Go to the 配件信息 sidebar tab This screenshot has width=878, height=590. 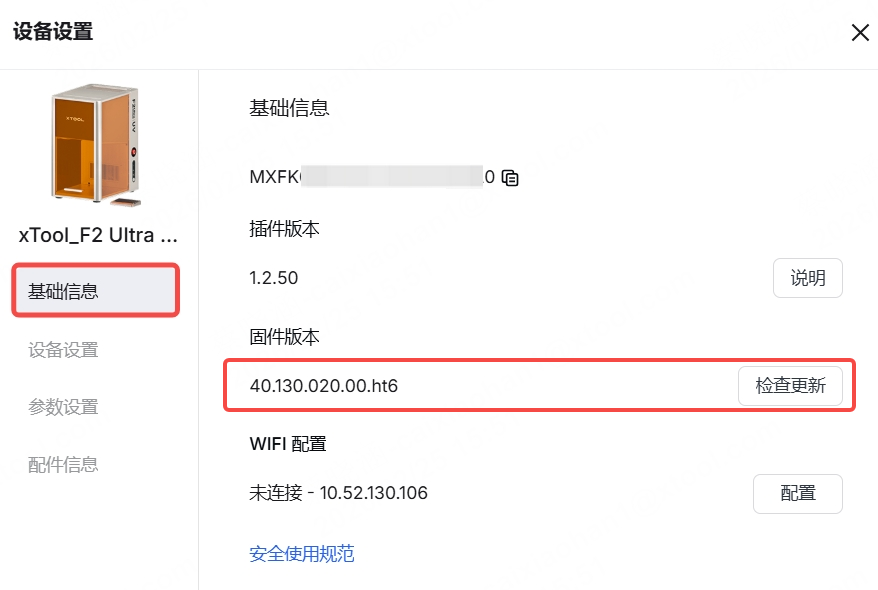point(63,464)
